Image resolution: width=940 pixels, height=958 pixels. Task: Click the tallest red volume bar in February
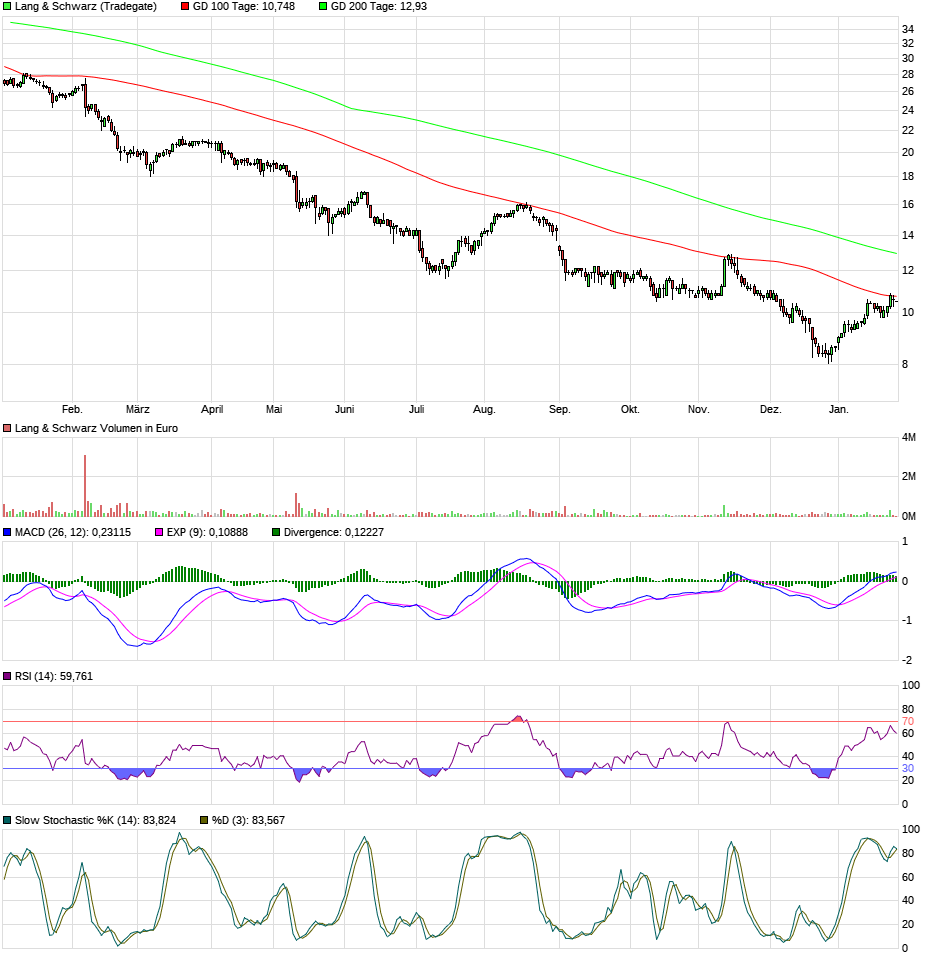coord(85,486)
